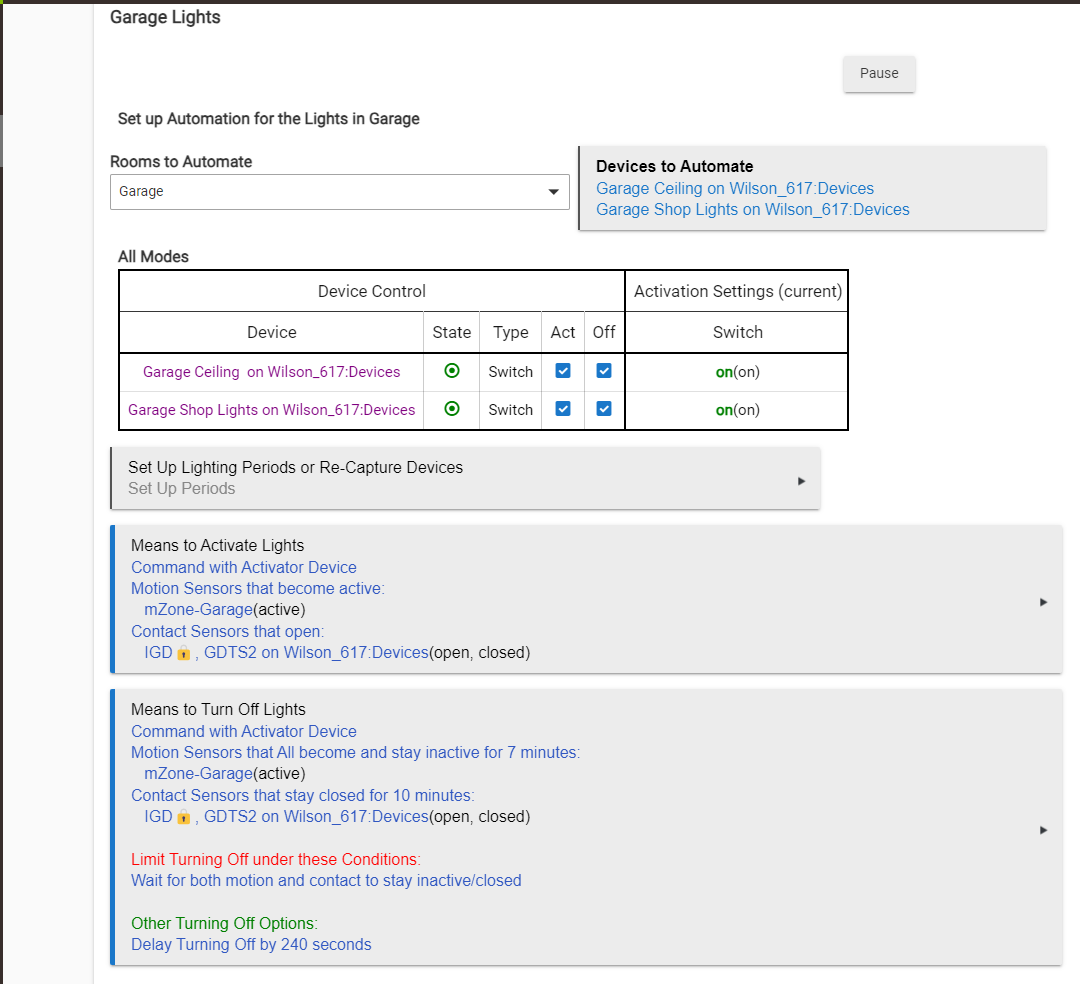Click Delay Turning Off by 240 seconds

(250, 944)
